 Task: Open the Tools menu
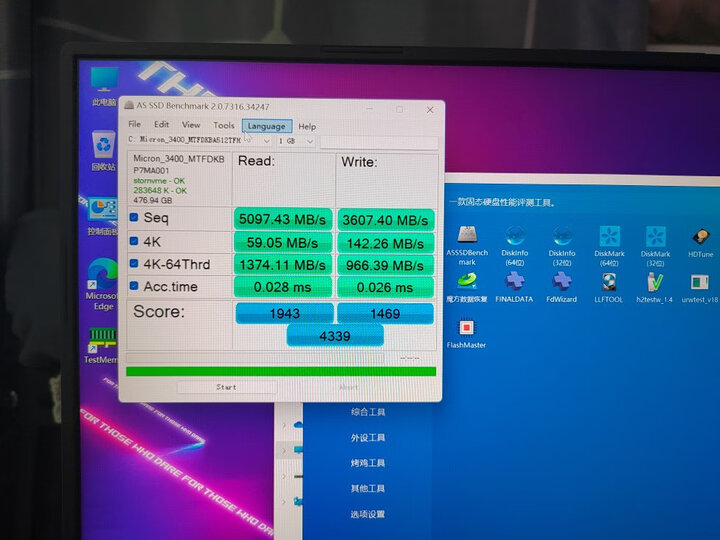click(224, 125)
